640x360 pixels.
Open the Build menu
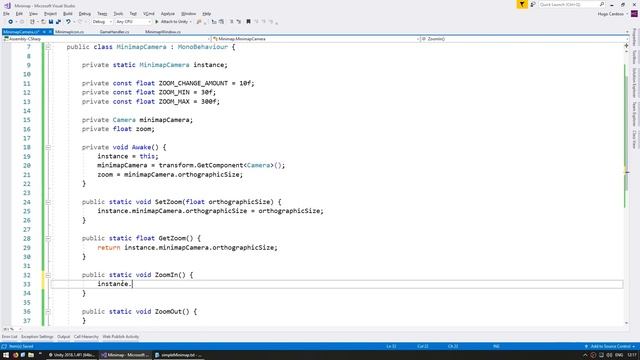pyautogui.click(x=67, y=14)
